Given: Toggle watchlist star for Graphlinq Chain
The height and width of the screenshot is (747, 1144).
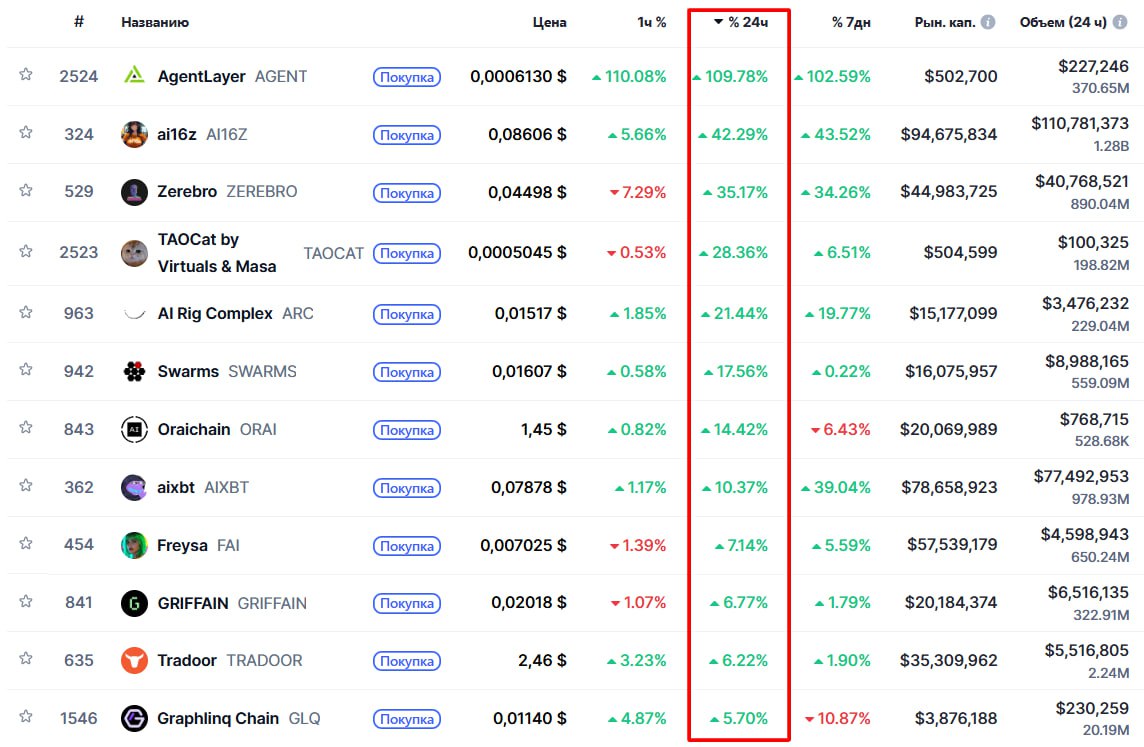Looking at the screenshot, I should click(x=26, y=717).
